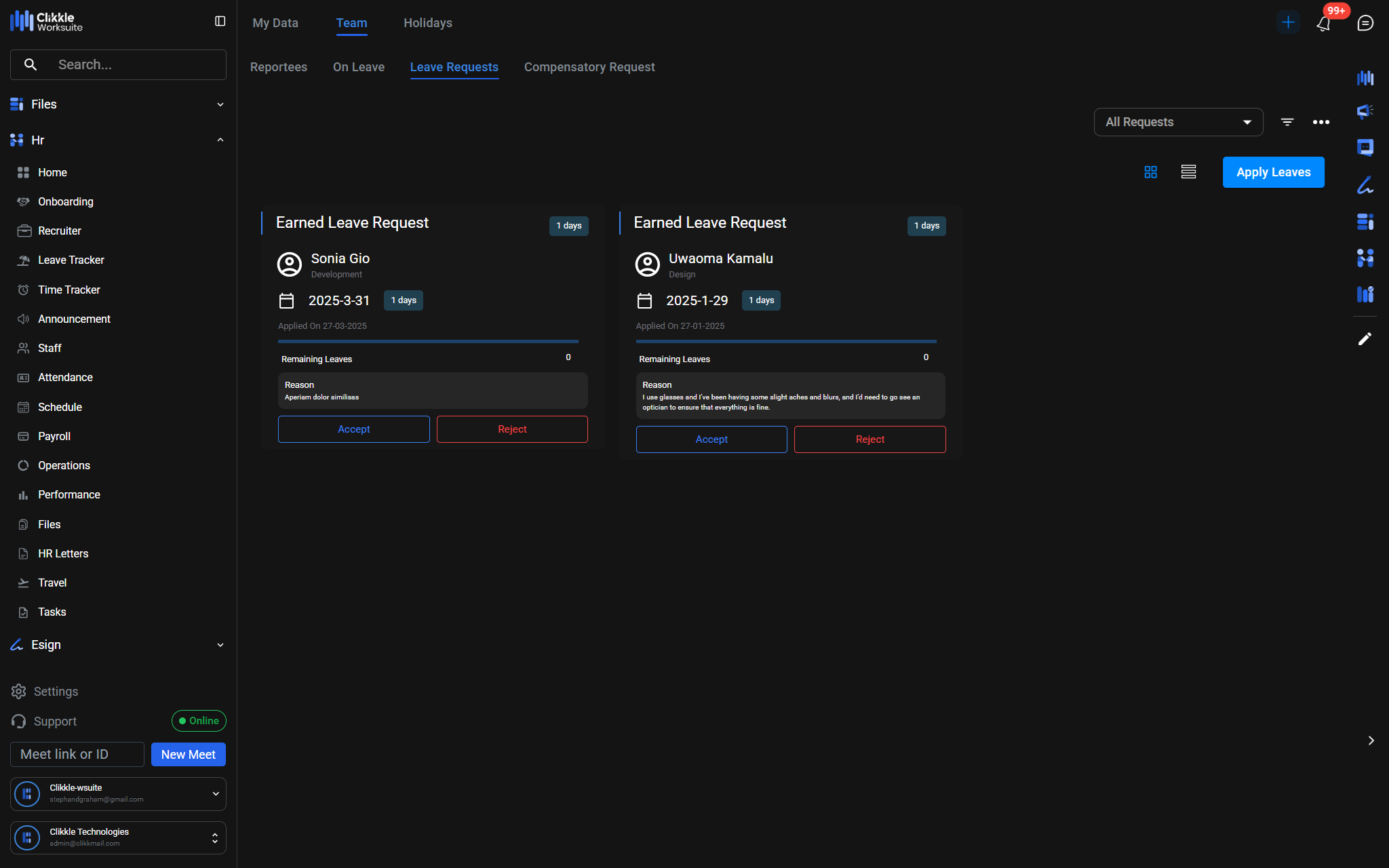1389x868 pixels.
Task: Open the megaphone icon in right rail
Action: tap(1365, 111)
